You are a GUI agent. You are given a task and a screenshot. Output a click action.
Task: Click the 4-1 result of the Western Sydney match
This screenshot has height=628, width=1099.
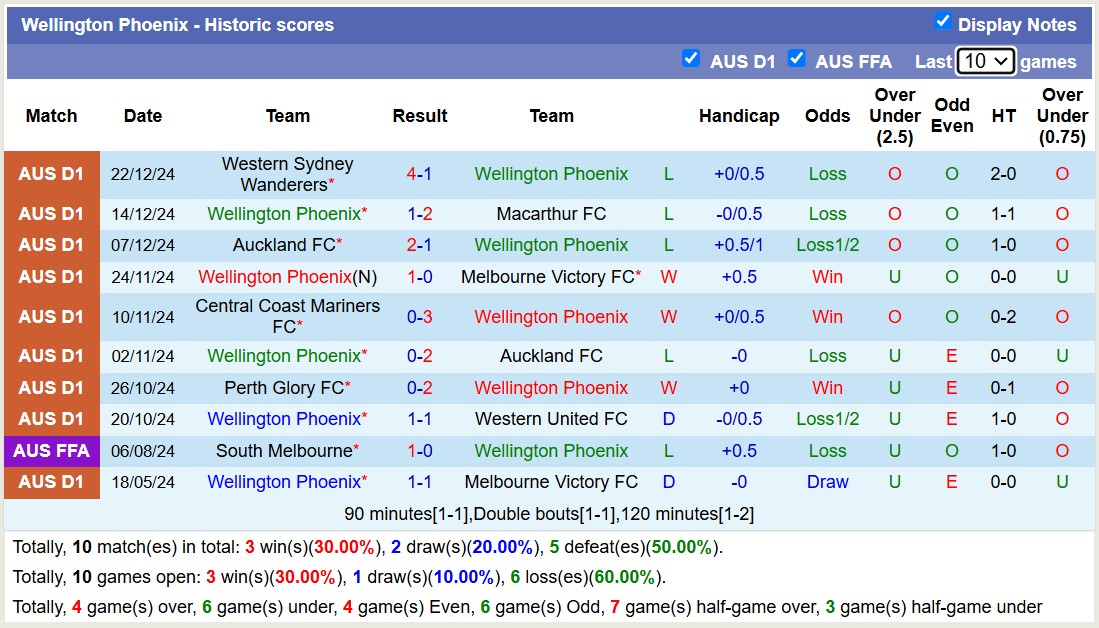(419, 173)
